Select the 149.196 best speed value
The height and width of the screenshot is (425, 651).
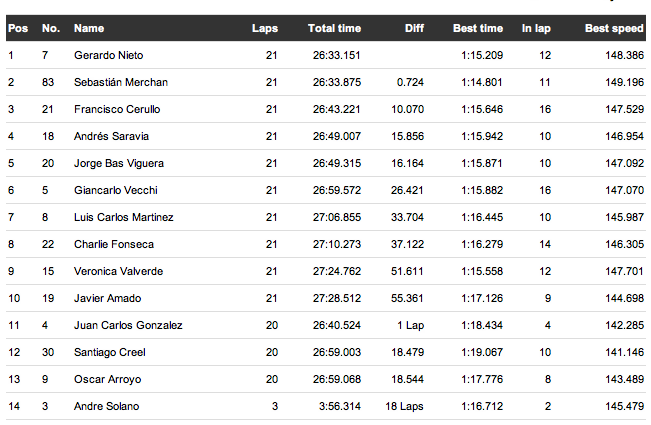pyautogui.click(x=623, y=82)
